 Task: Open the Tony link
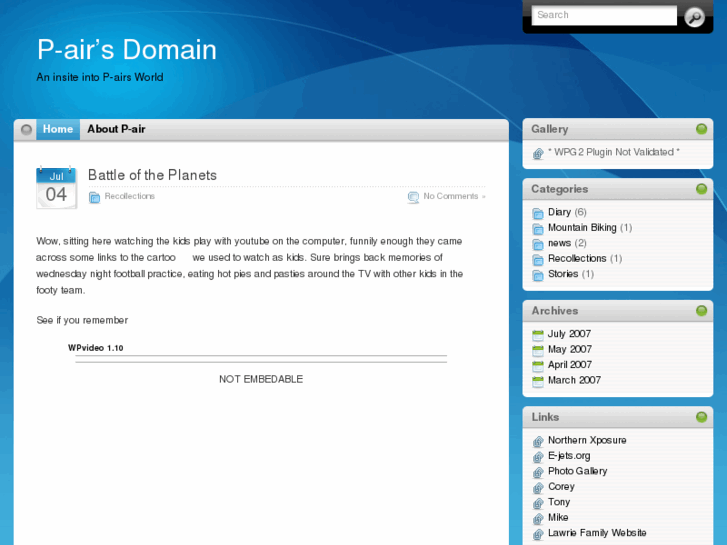click(x=559, y=502)
